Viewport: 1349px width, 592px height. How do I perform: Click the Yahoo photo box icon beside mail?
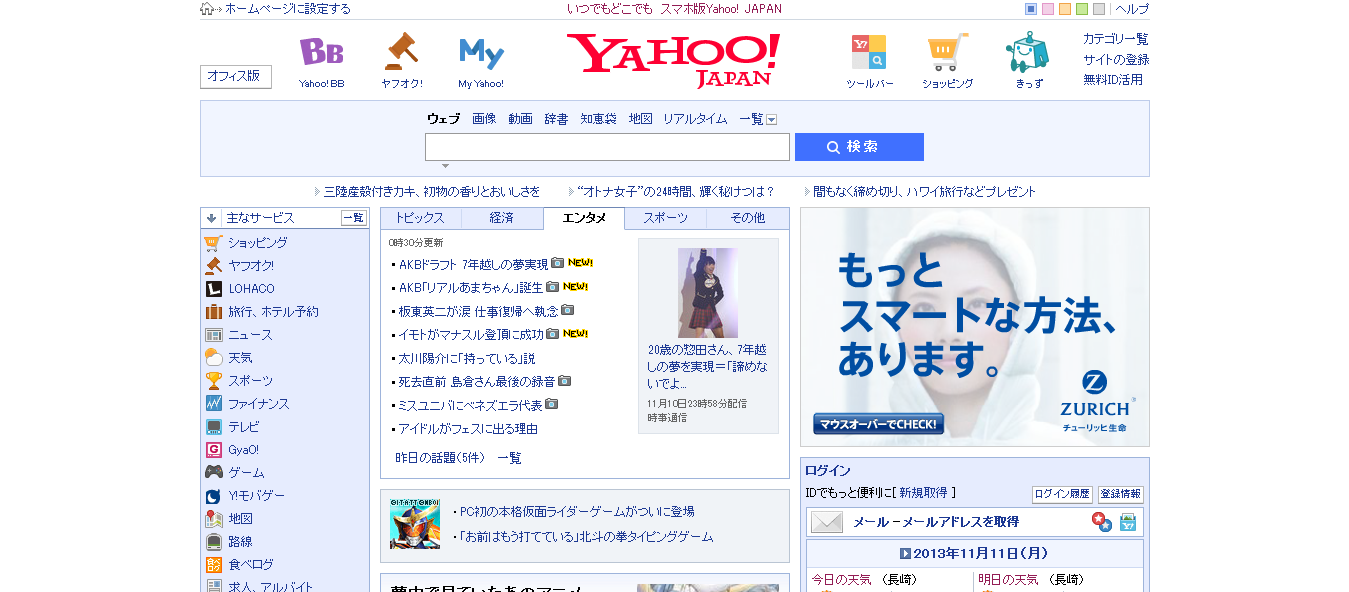[1128, 522]
